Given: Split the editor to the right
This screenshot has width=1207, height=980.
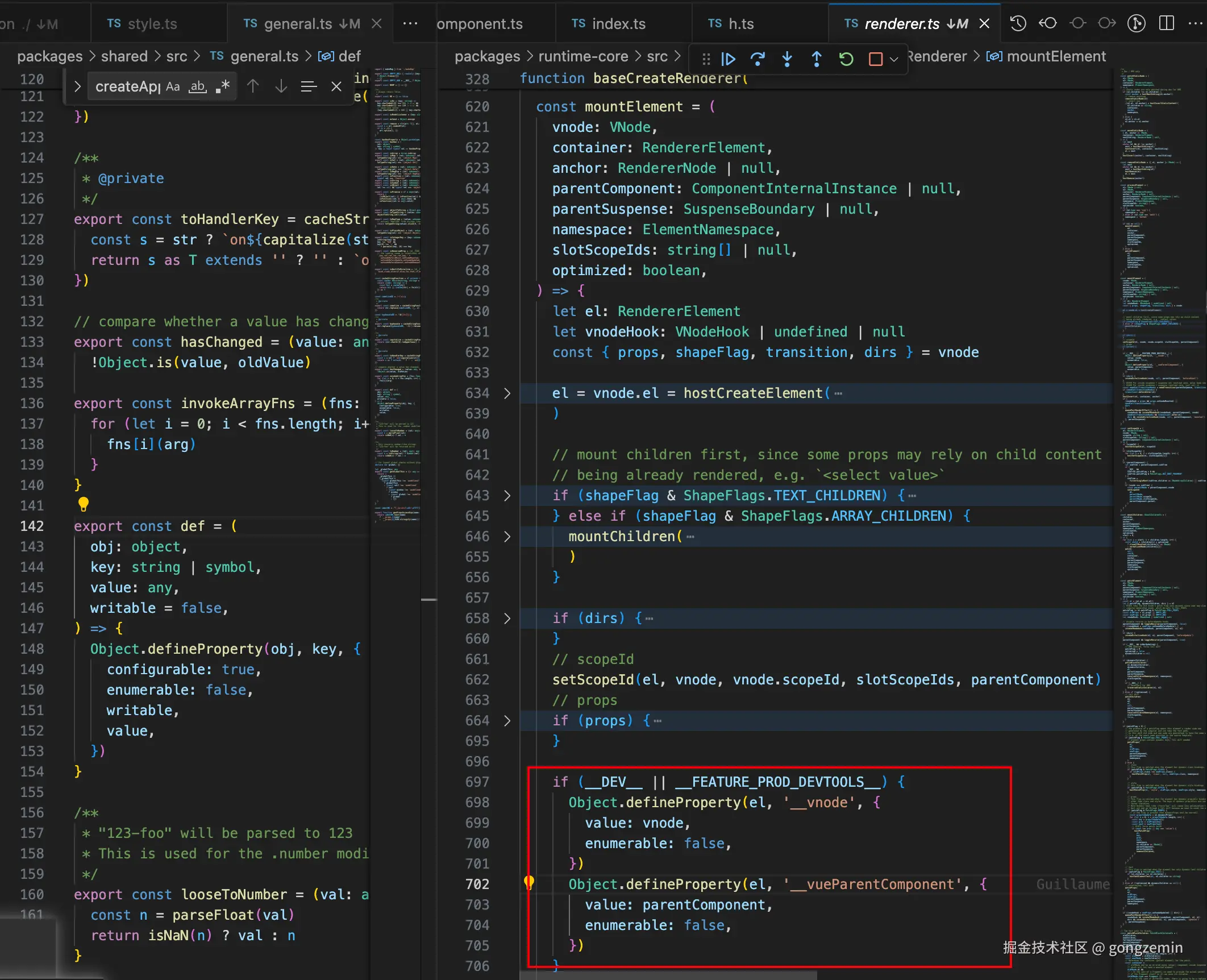Looking at the screenshot, I should [1167, 23].
